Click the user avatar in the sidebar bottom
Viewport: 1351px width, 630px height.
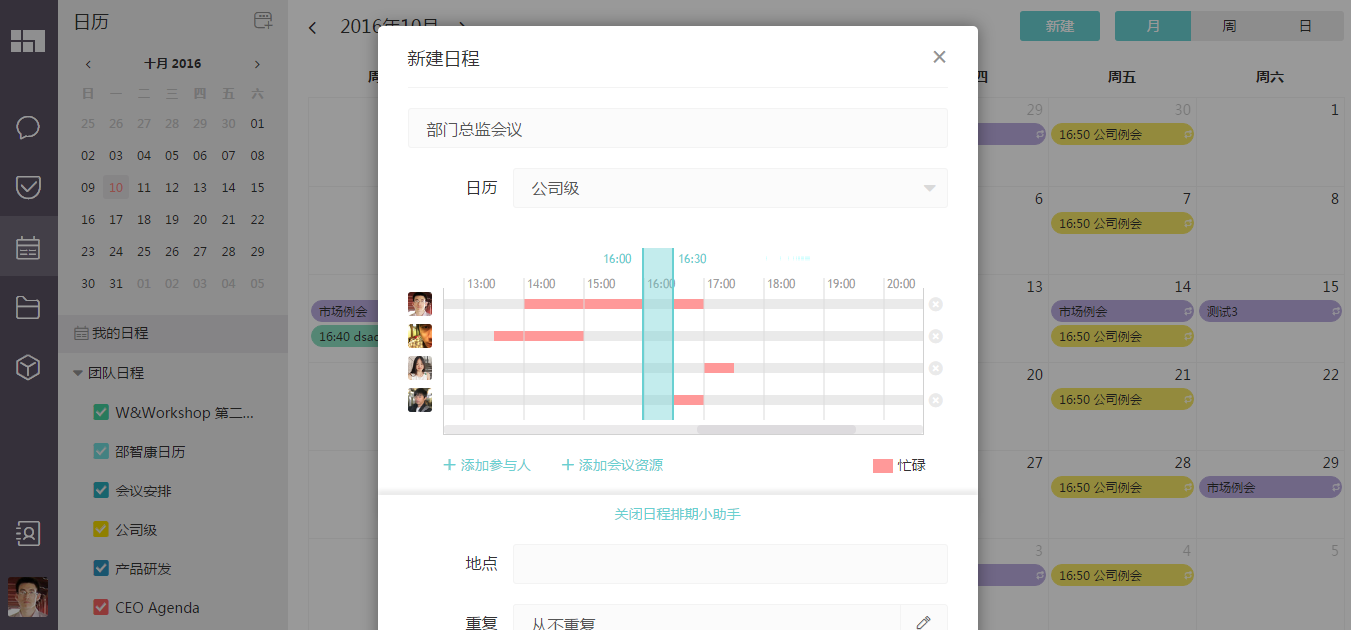click(x=28, y=597)
